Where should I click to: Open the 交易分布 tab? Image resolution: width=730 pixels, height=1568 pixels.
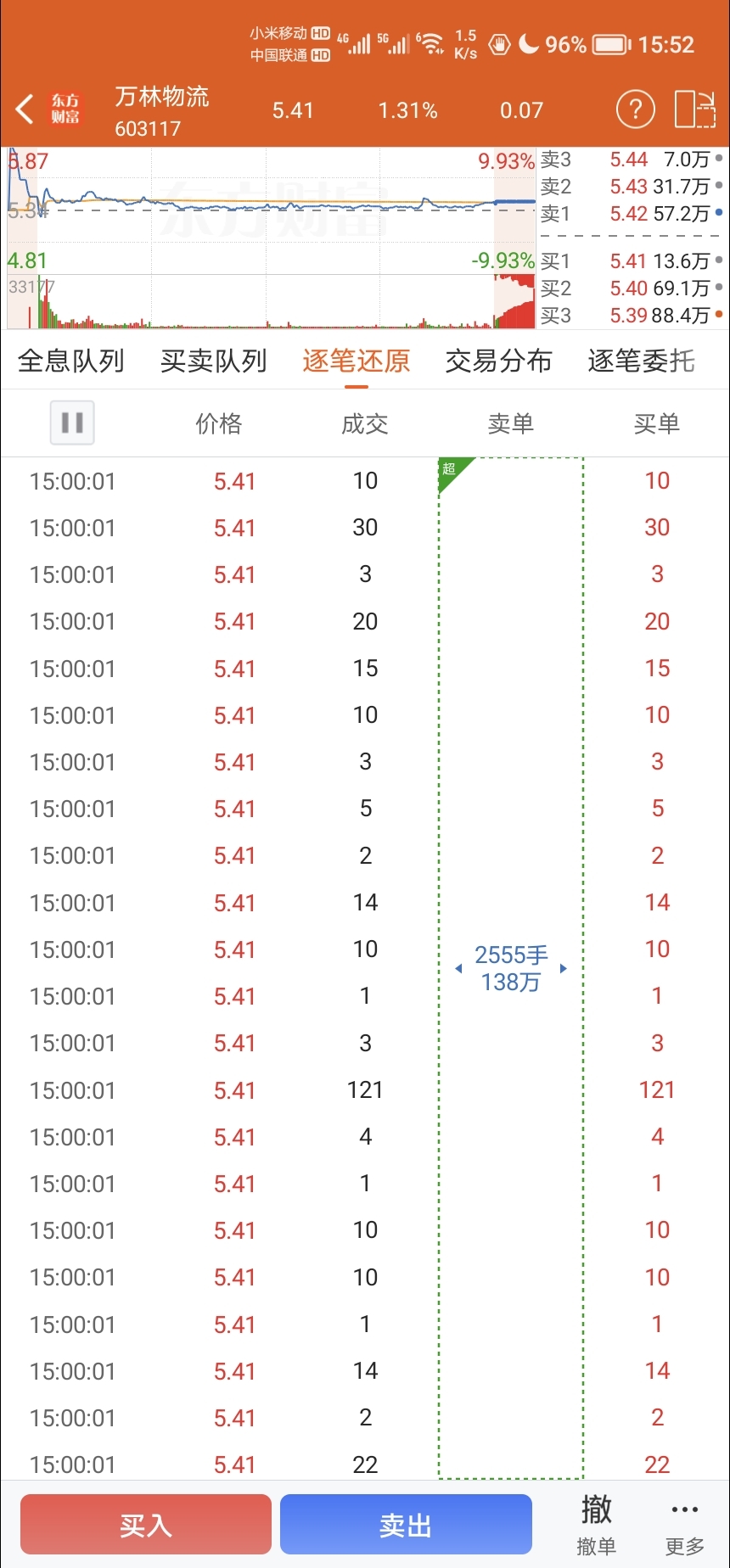[498, 361]
